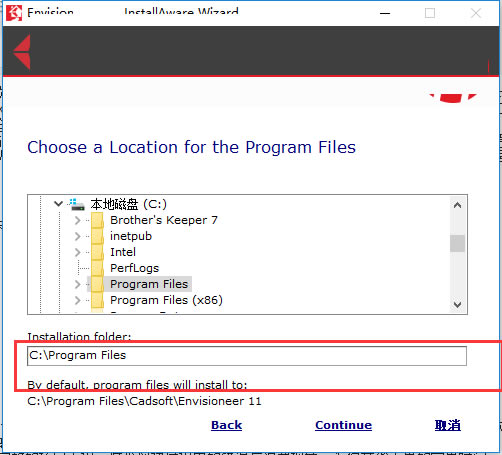Viewport: 502px width, 455px height.
Task: Expand the Program Files folder node
Action: [x=78, y=284]
